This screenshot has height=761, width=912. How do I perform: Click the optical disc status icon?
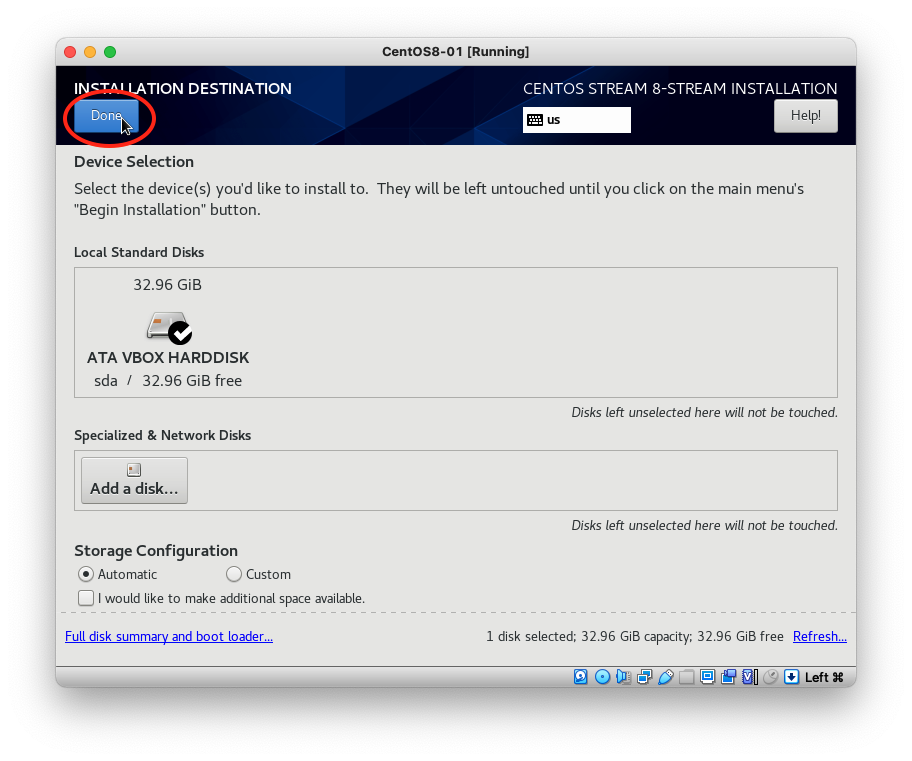(x=603, y=677)
